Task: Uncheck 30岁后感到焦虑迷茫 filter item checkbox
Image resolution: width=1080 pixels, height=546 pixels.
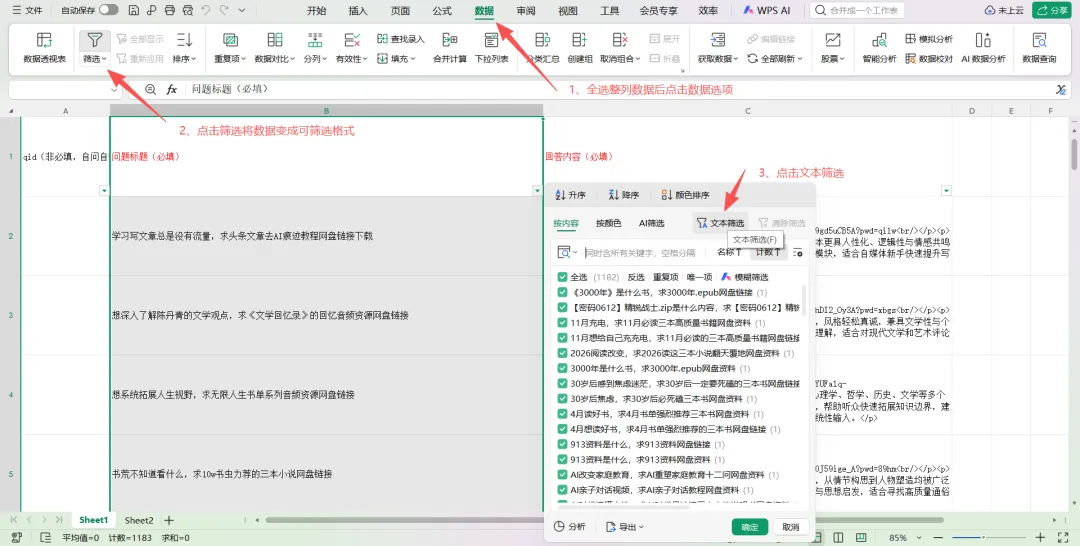Action: [562, 383]
